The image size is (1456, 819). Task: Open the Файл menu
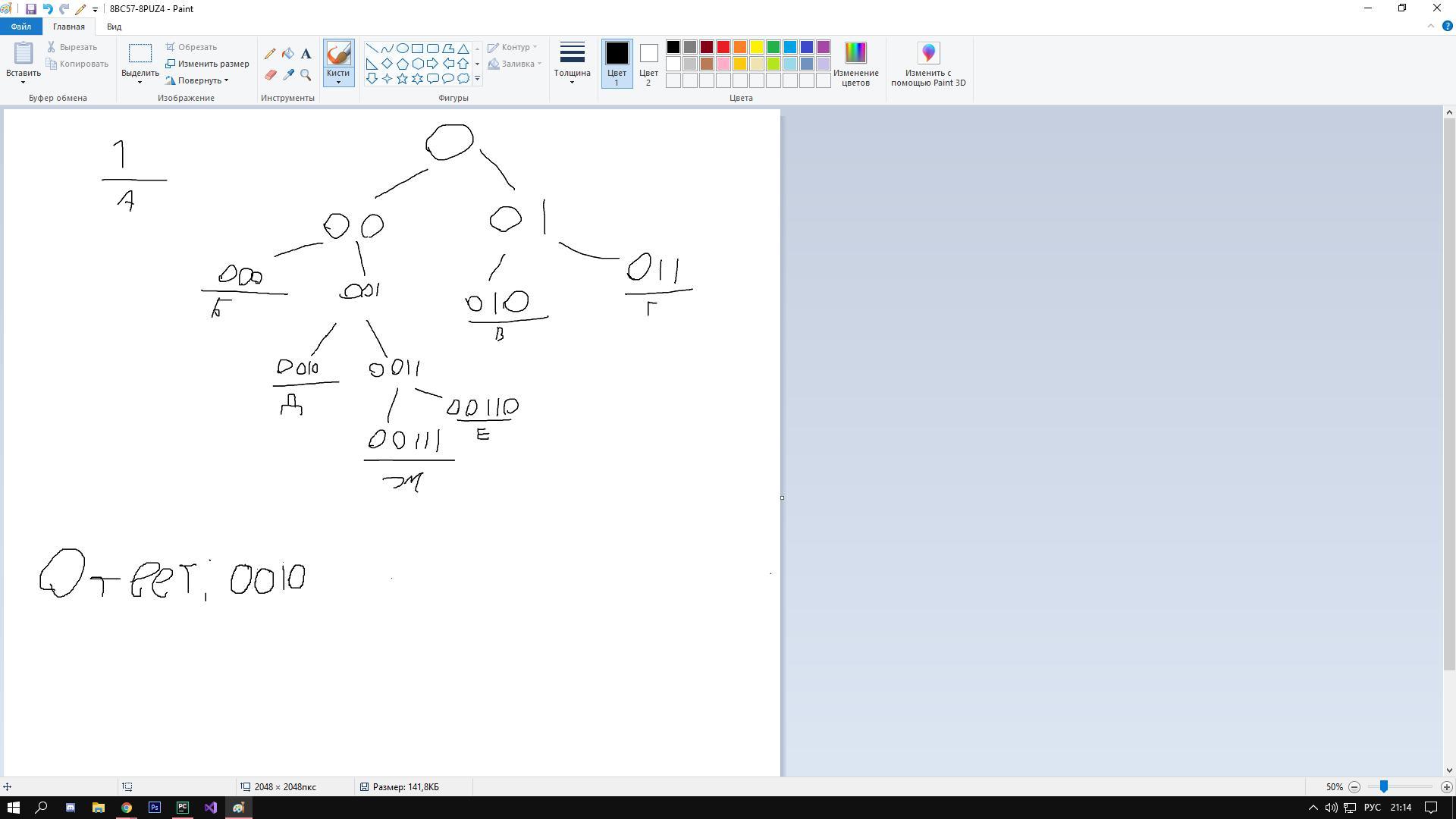click(x=20, y=27)
